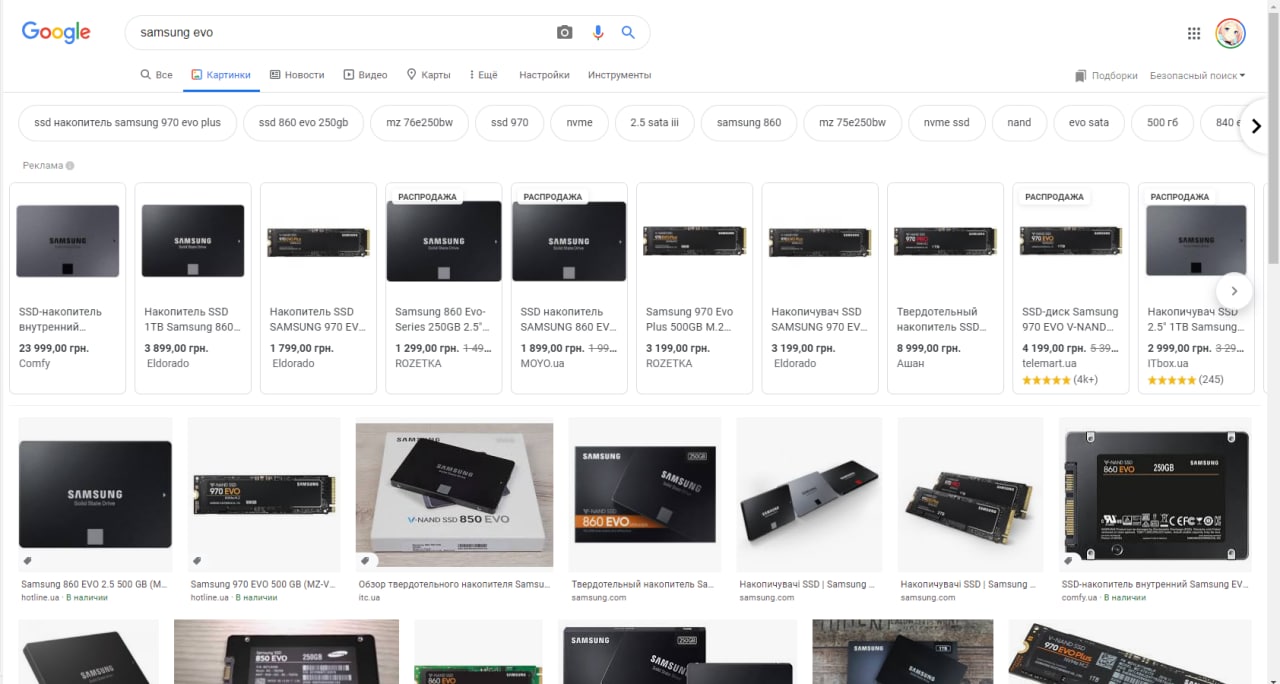Select chip mz 75e250bw
1280x684 pixels.
[852, 123]
